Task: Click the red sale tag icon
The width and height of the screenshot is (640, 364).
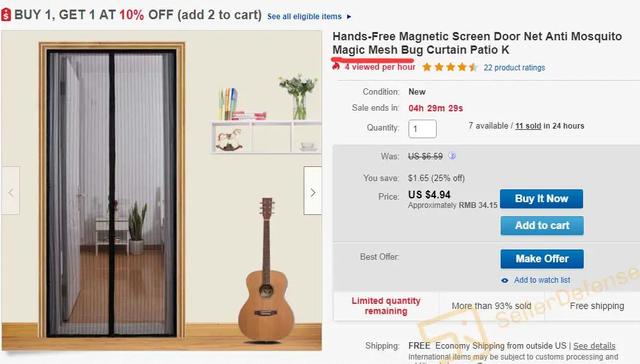Action: pos(6,15)
